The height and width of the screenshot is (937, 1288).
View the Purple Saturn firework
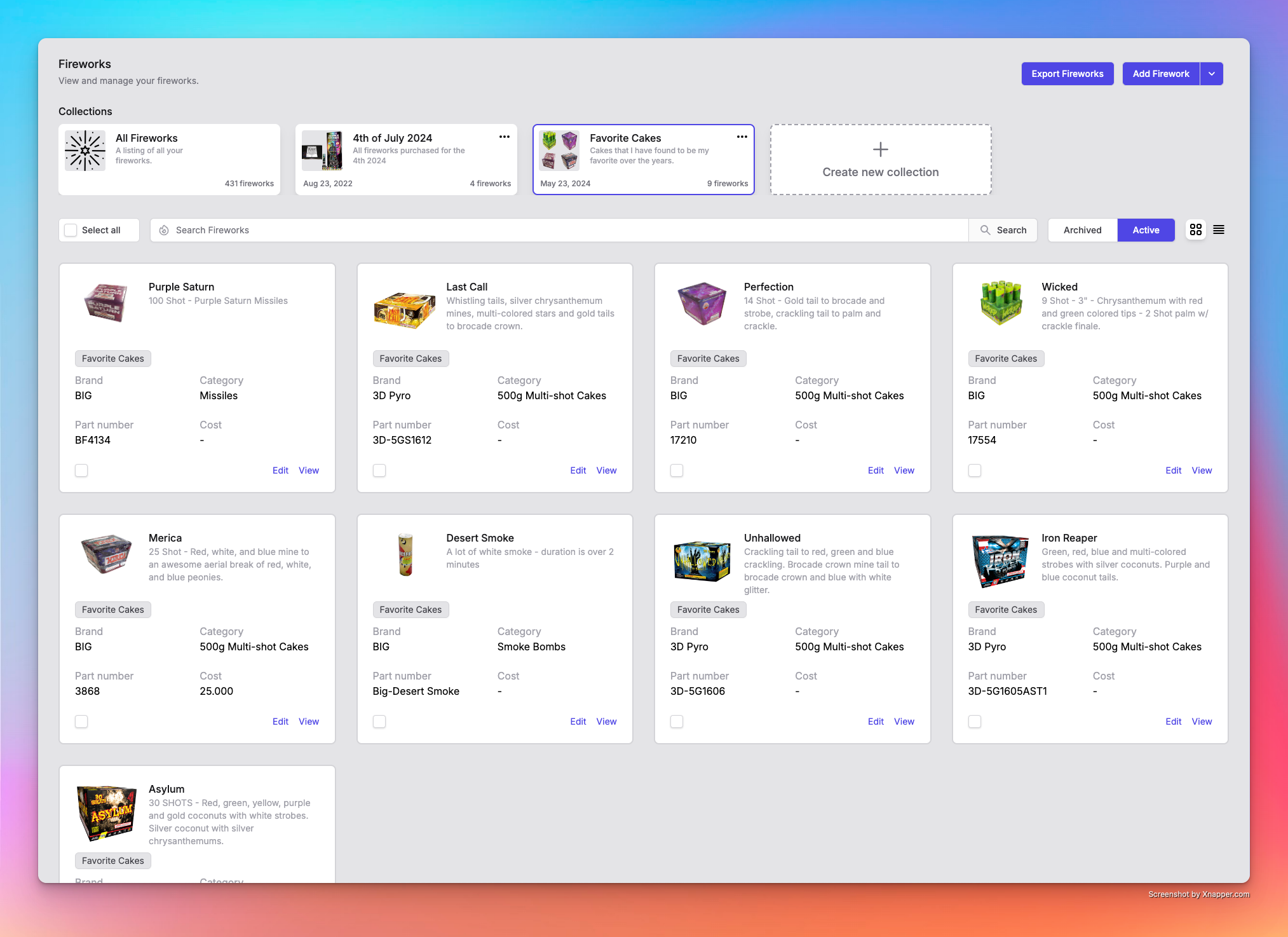[x=309, y=470]
